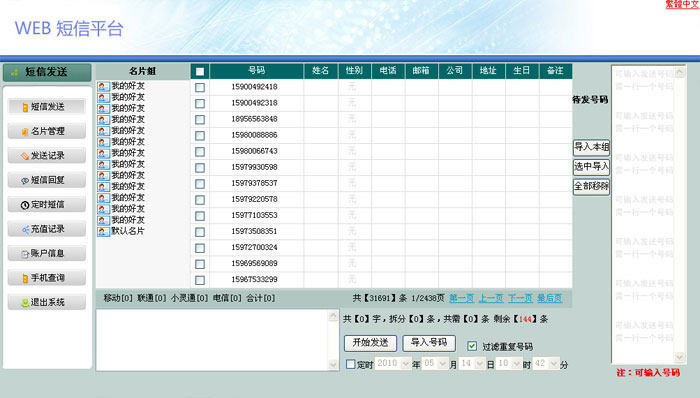
Task: Go to 最后页 of the number list
Action: (549, 298)
